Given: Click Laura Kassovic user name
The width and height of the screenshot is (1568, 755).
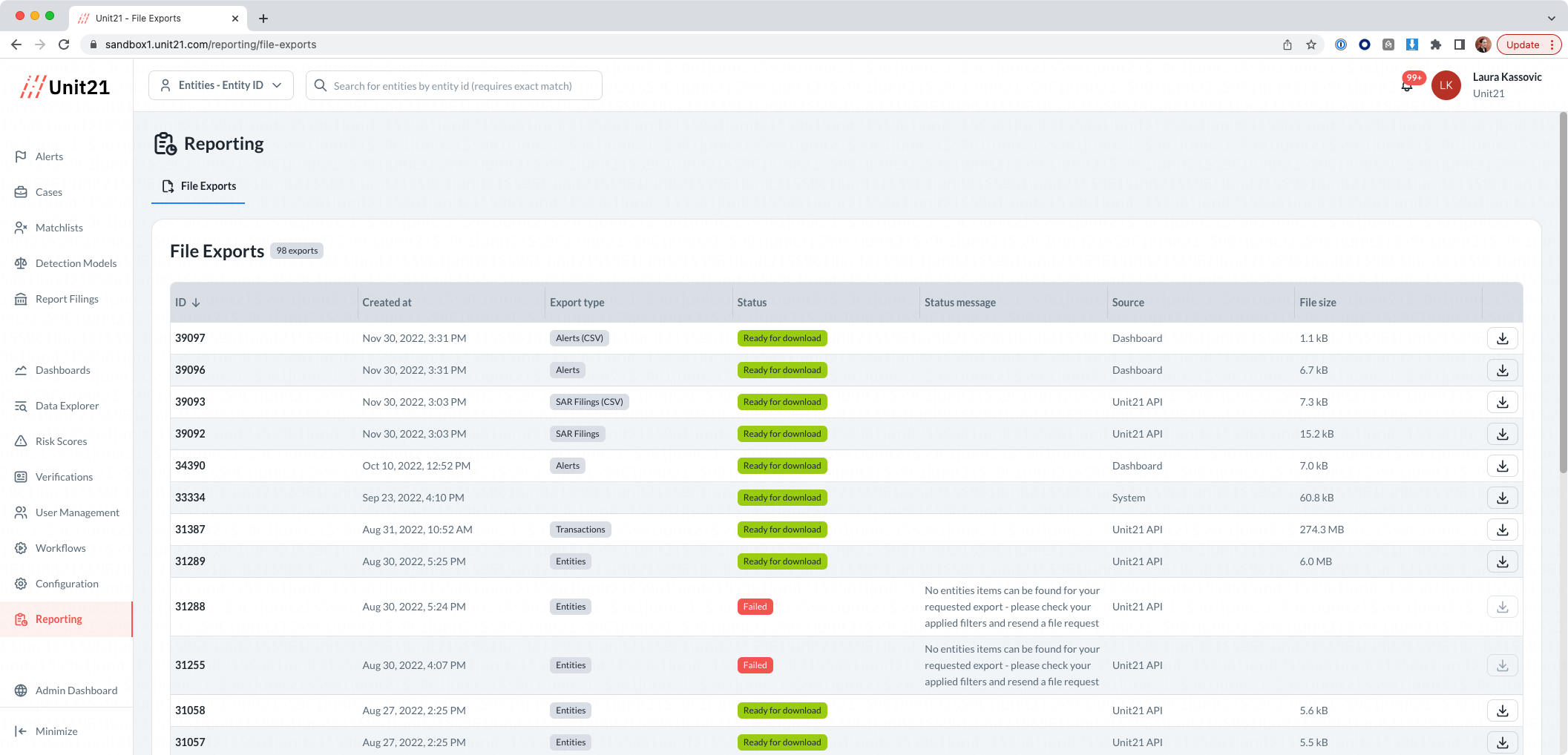Looking at the screenshot, I should (x=1507, y=77).
